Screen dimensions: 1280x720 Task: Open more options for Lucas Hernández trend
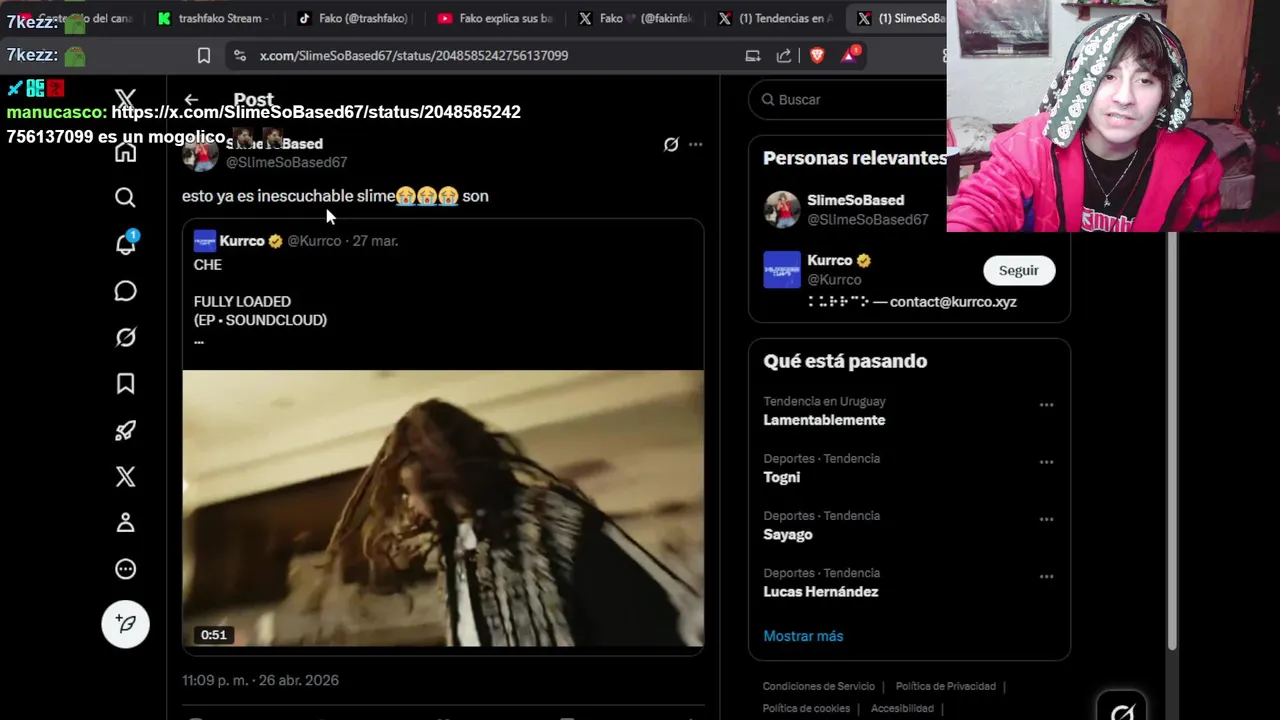(x=1046, y=576)
